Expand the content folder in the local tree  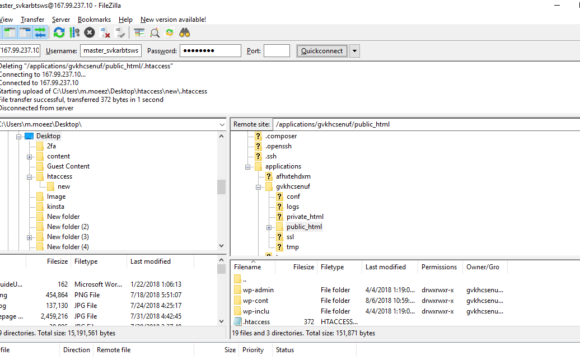29,157
